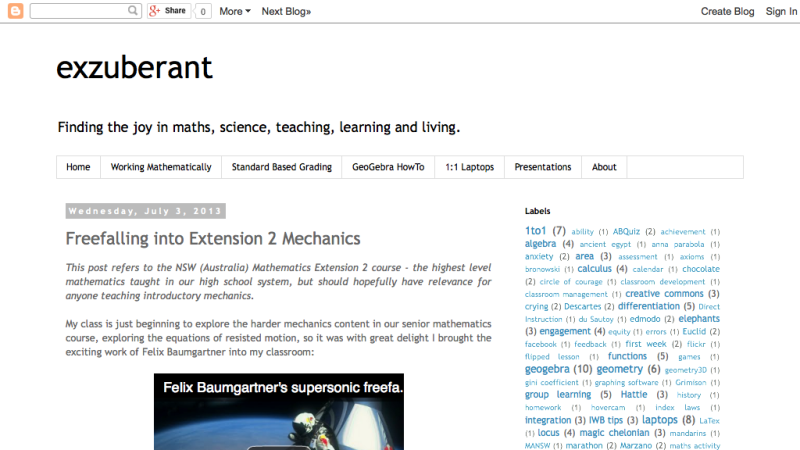Select the integration label

click(x=548, y=420)
